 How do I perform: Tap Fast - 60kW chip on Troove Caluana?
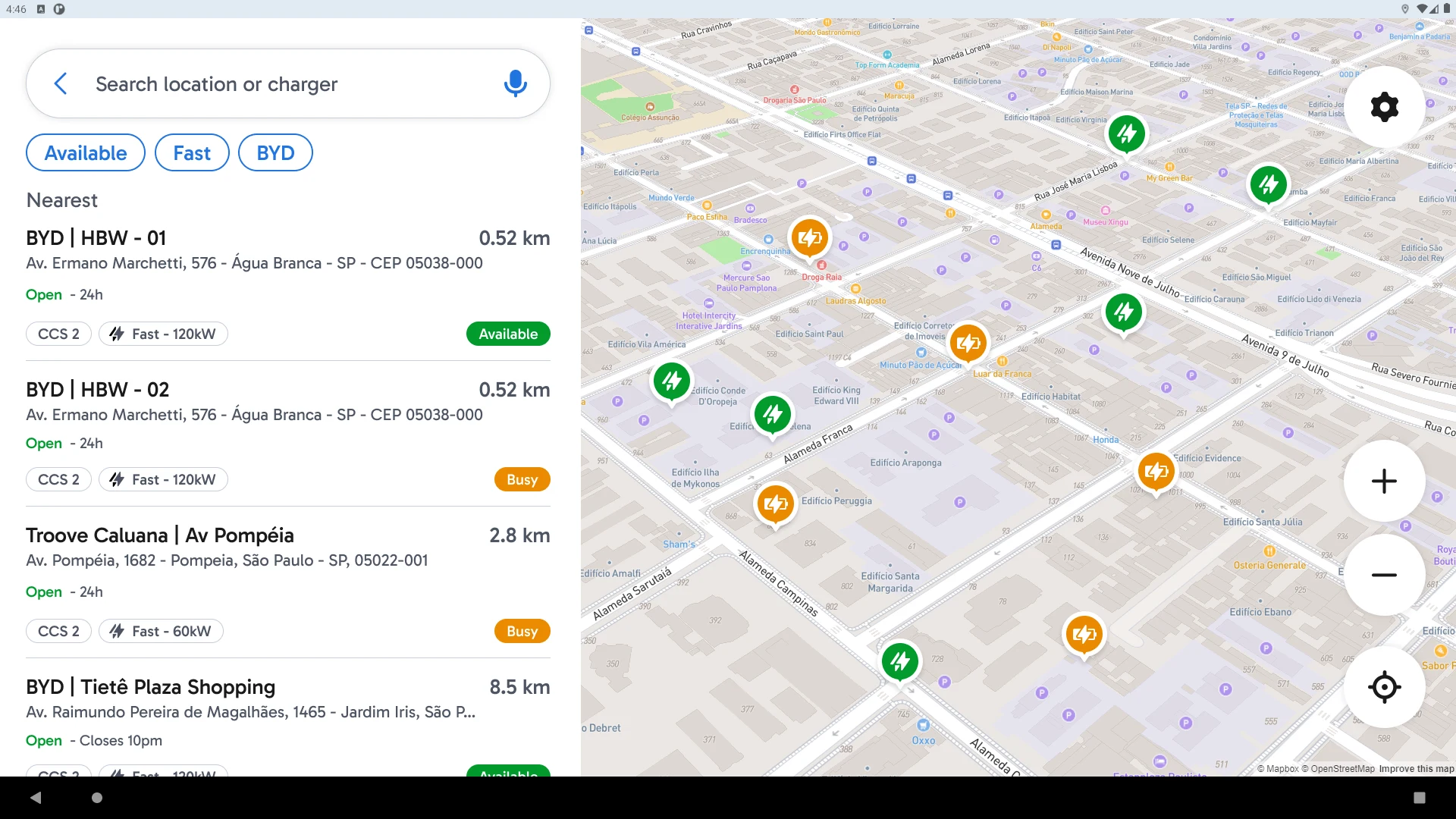coord(161,631)
